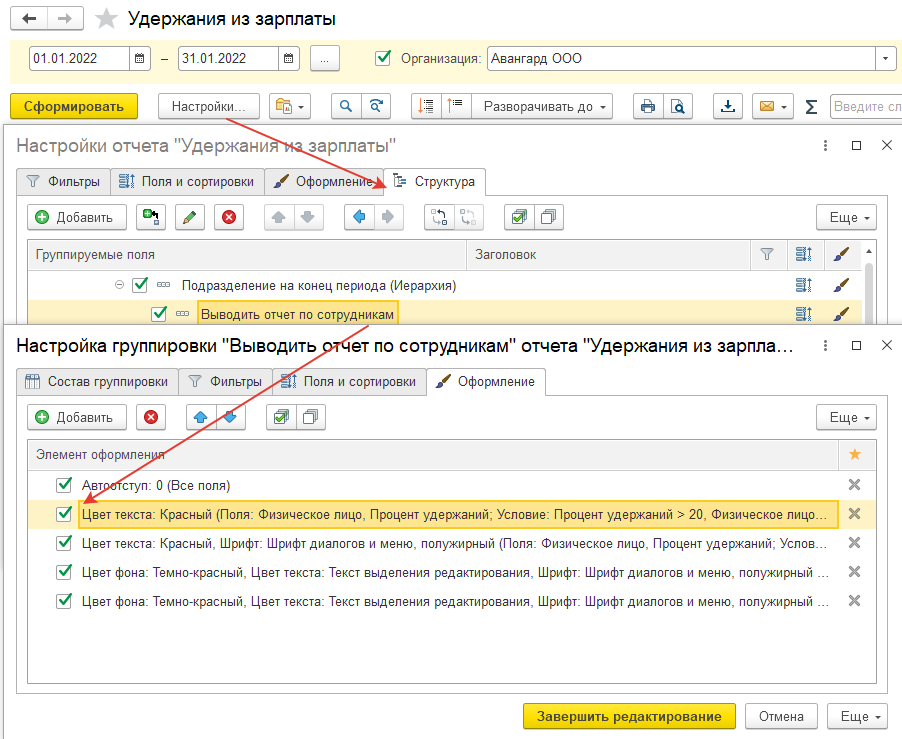Viewport: 902px width, 739px height.
Task: Click the print report icon
Action: pos(649,107)
